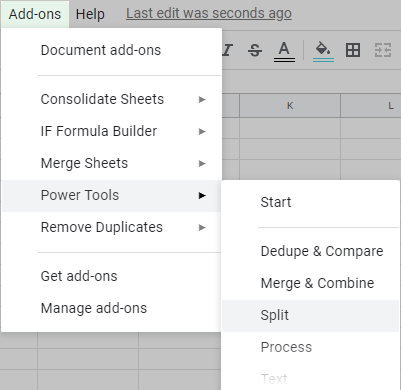Viewport: 401px width, 390px height.
Task: Select Process in the Power Tools submenu
Action: point(310,347)
